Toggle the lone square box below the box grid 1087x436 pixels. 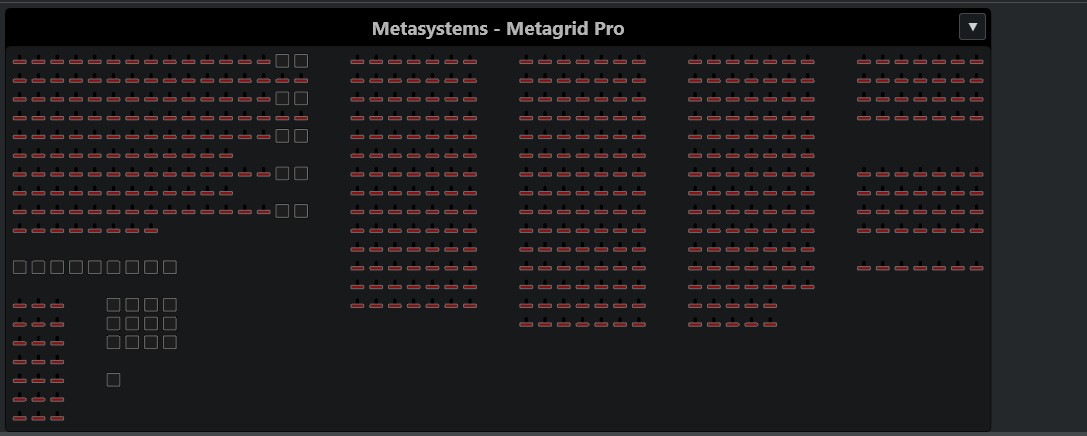(113, 380)
